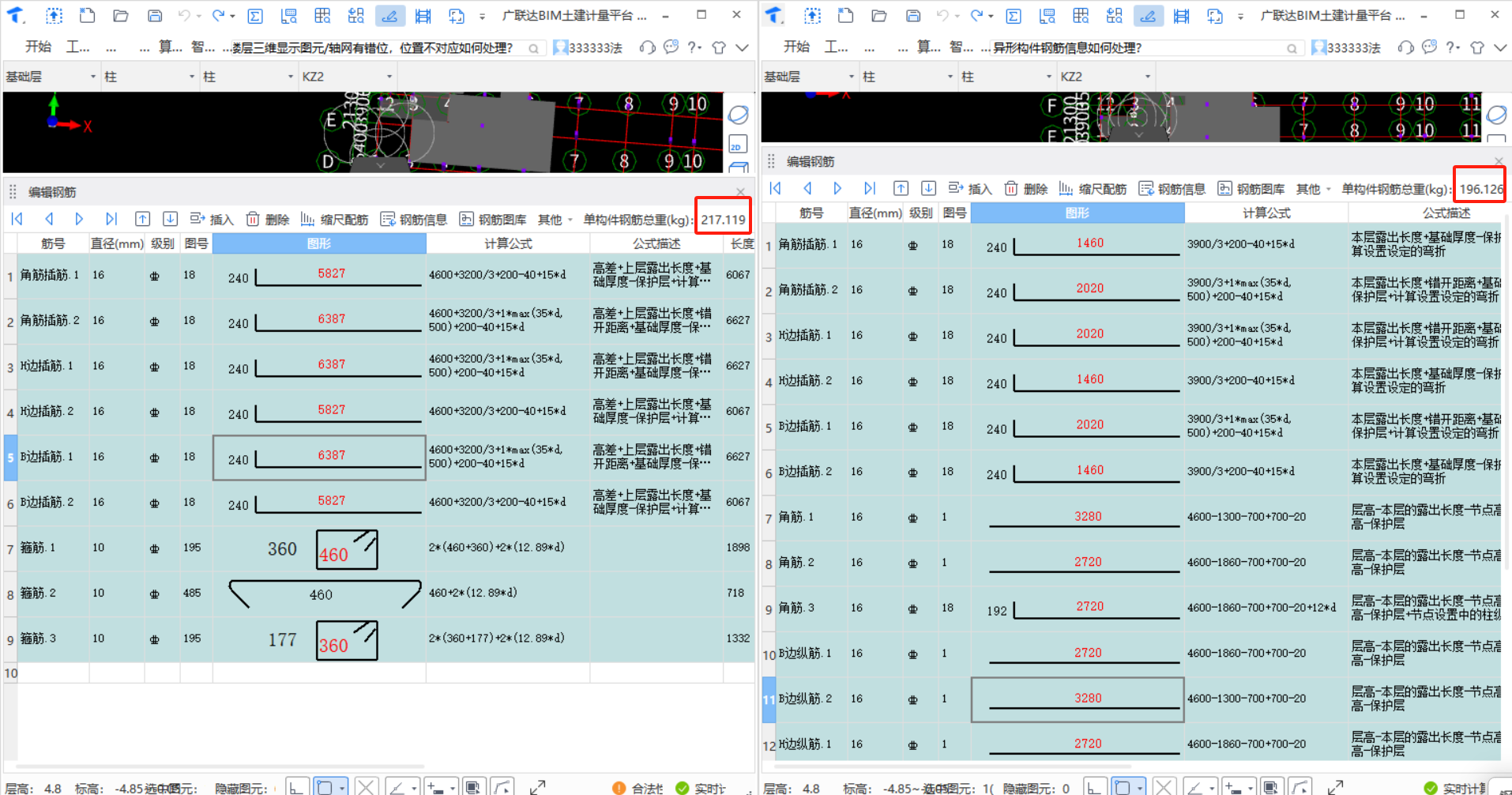Image resolution: width=1512 pixels, height=795 pixels.
Task: Undo the last action in left window
Action: click(185, 15)
